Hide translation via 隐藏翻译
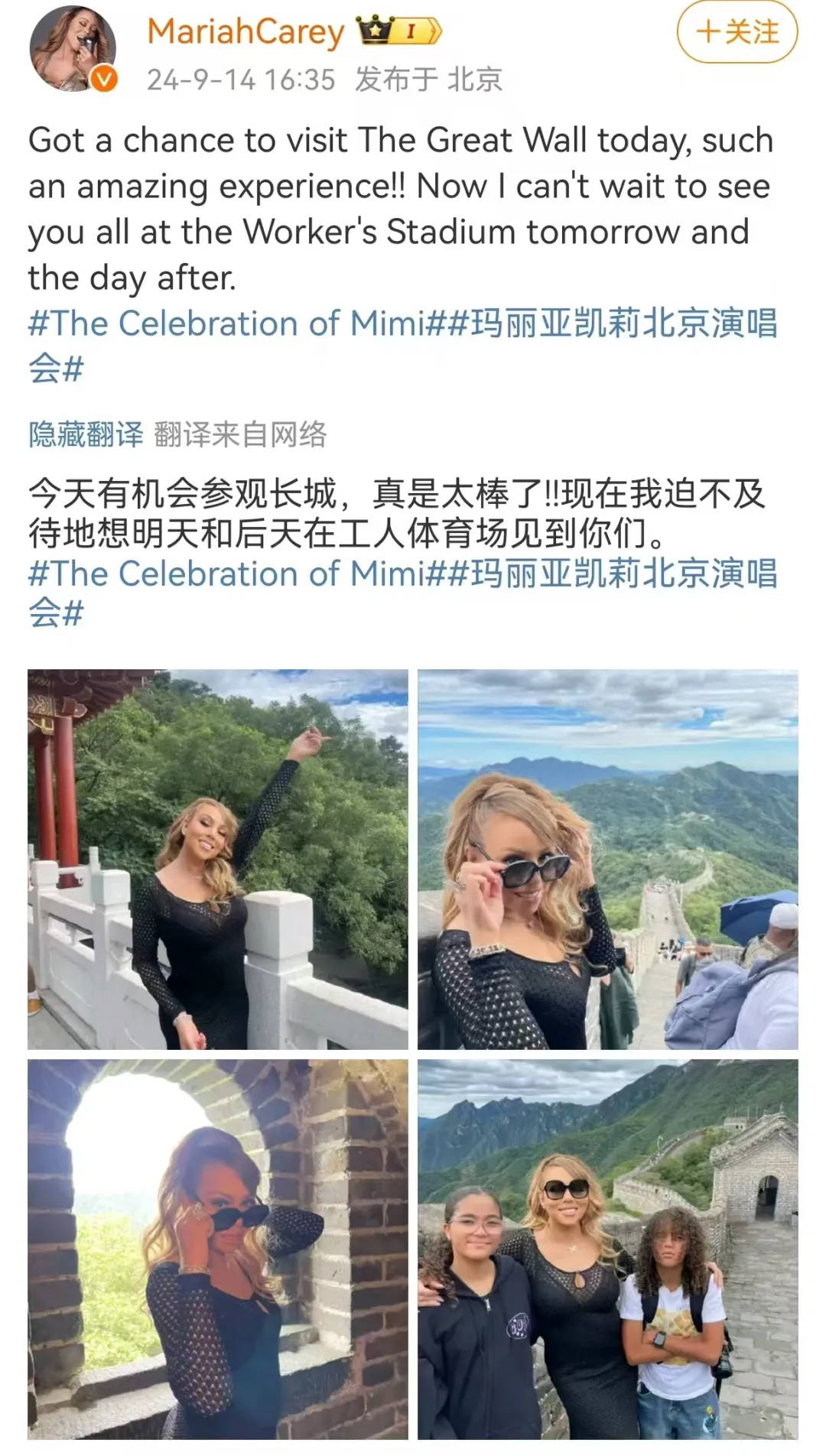 [x=86, y=434]
